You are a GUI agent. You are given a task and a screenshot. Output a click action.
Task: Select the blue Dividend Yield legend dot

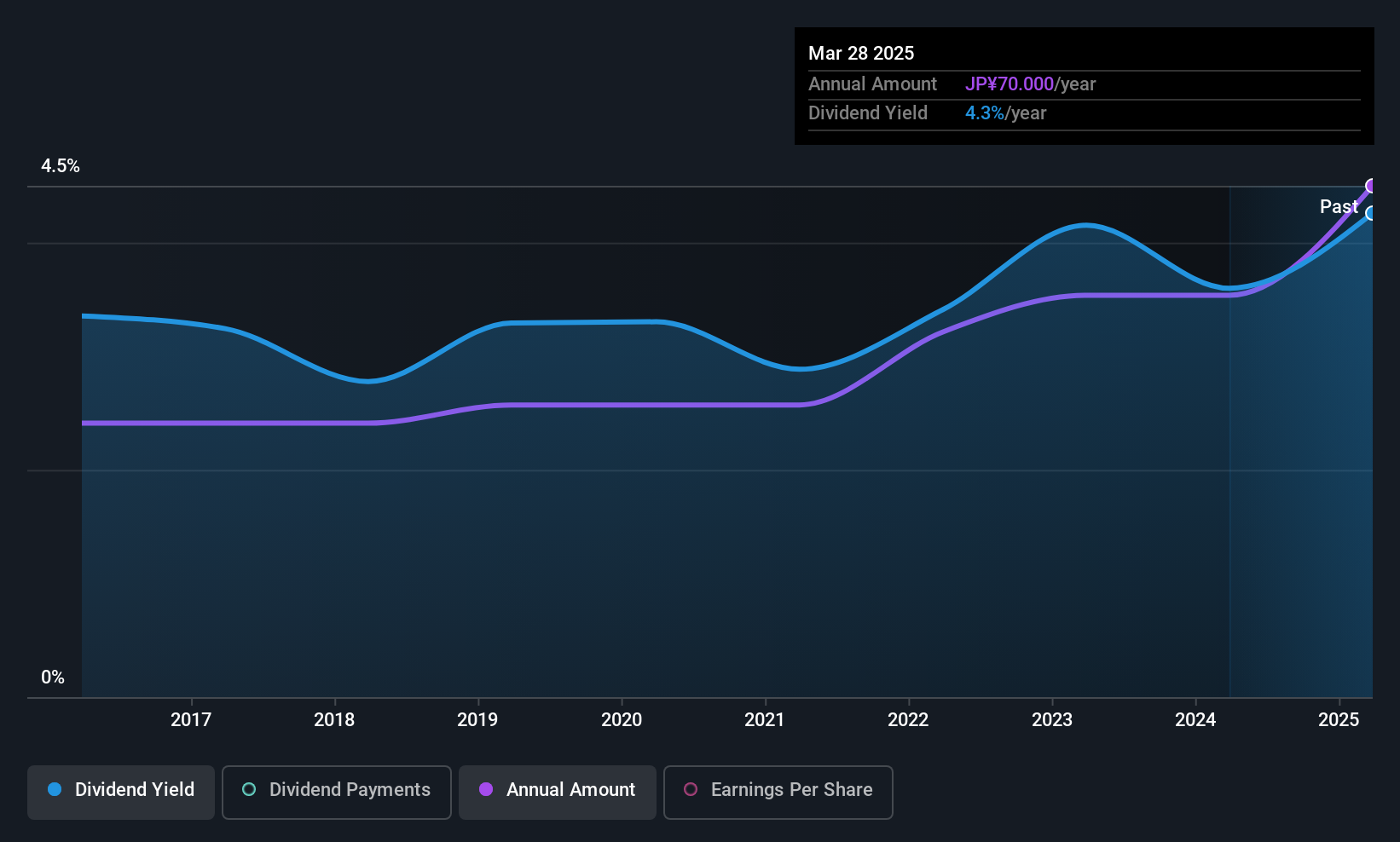[x=54, y=790]
